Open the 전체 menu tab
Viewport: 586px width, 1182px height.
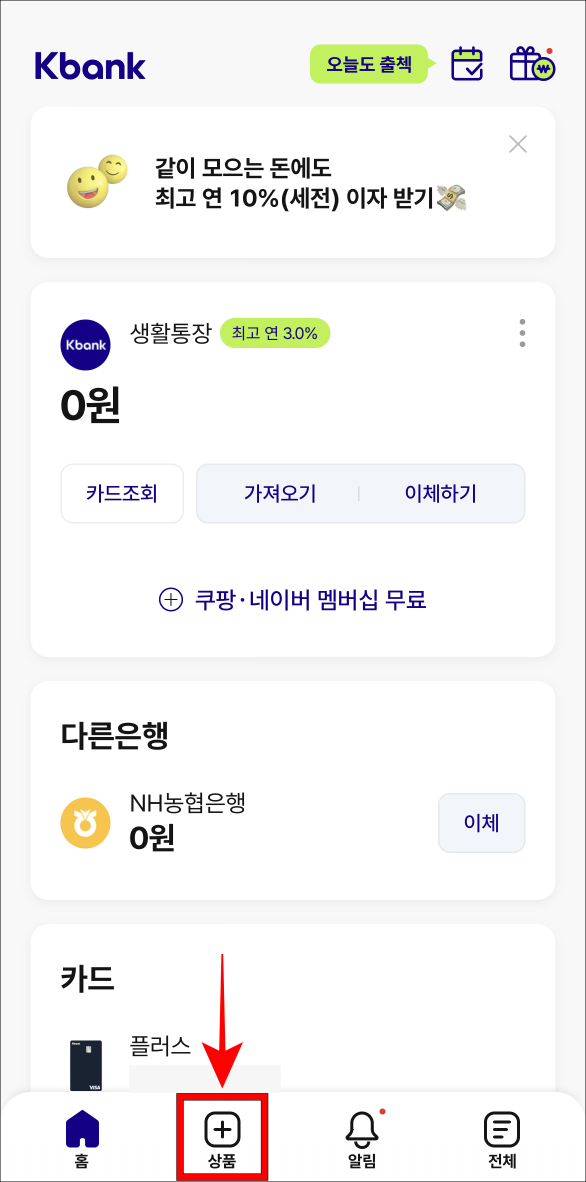[x=500, y=1137]
